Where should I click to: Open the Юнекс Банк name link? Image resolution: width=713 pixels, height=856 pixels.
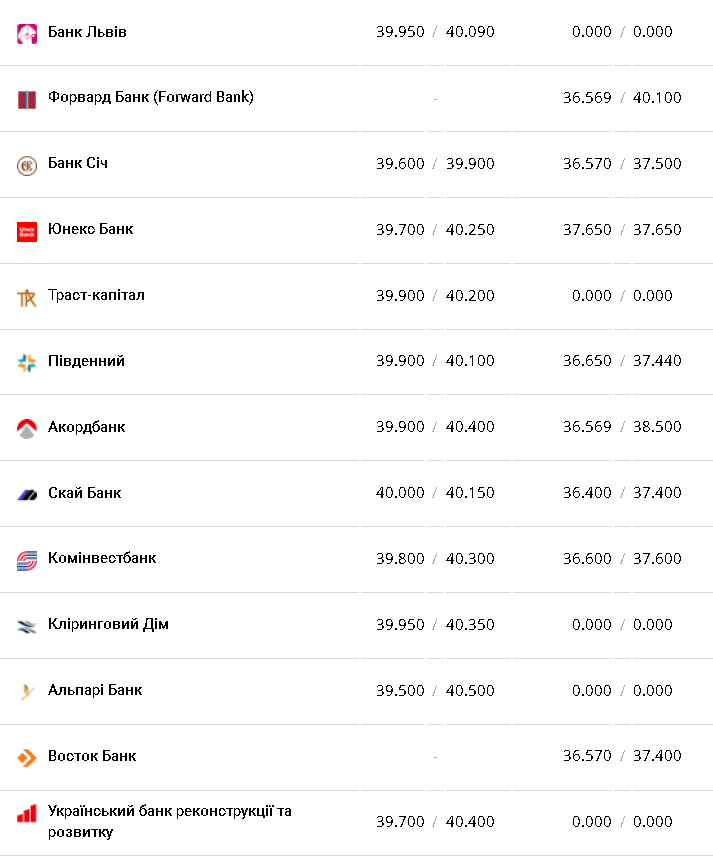point(90,229)
